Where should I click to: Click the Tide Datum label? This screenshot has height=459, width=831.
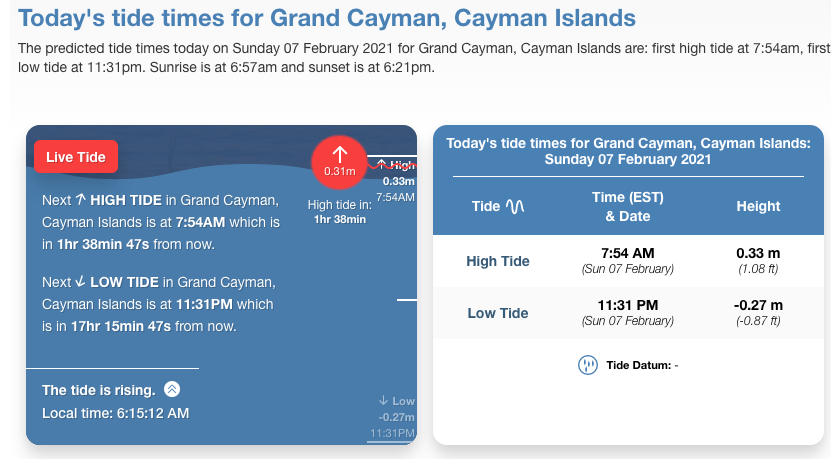coord(642,365)
